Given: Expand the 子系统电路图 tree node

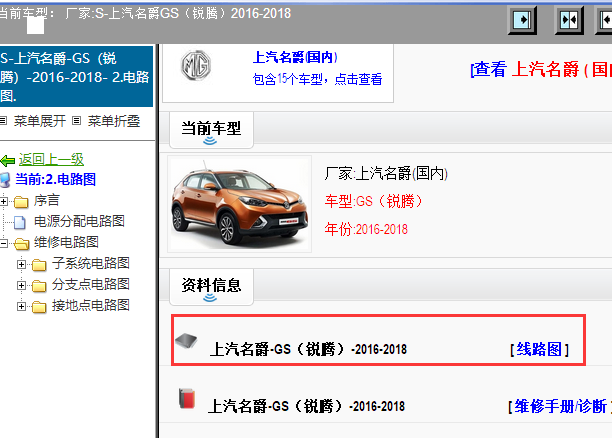Looking at the screenshot, I should [x=21, y=264].
